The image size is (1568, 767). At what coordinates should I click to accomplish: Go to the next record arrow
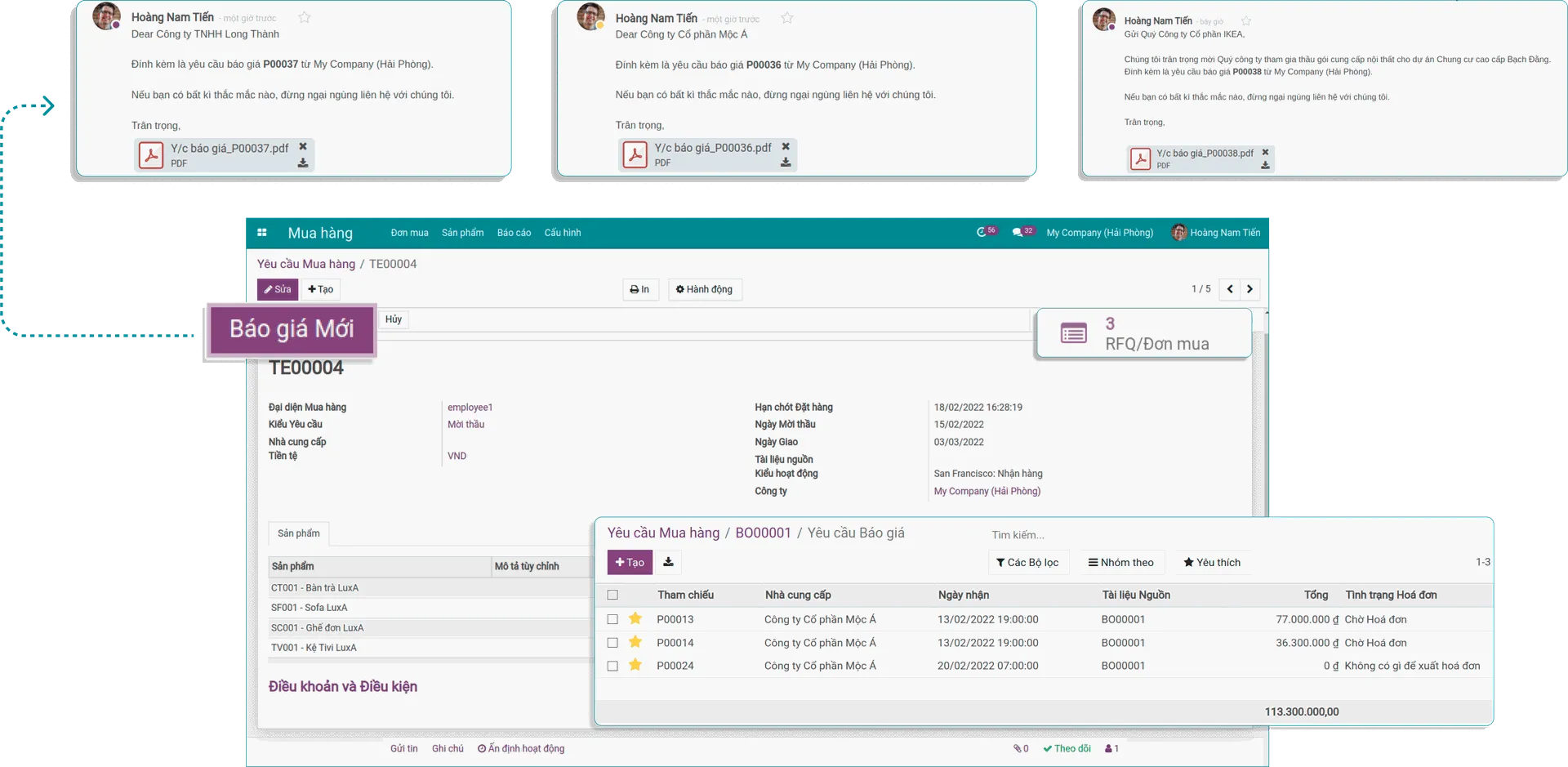[1249, 289]
